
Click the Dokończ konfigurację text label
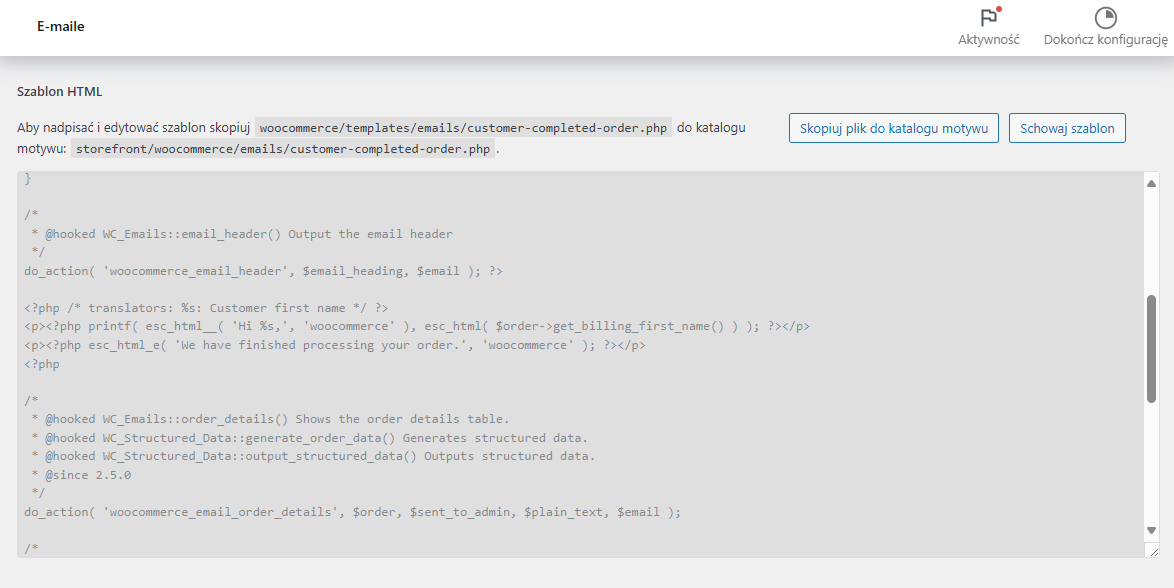(x=1106, y=40)
